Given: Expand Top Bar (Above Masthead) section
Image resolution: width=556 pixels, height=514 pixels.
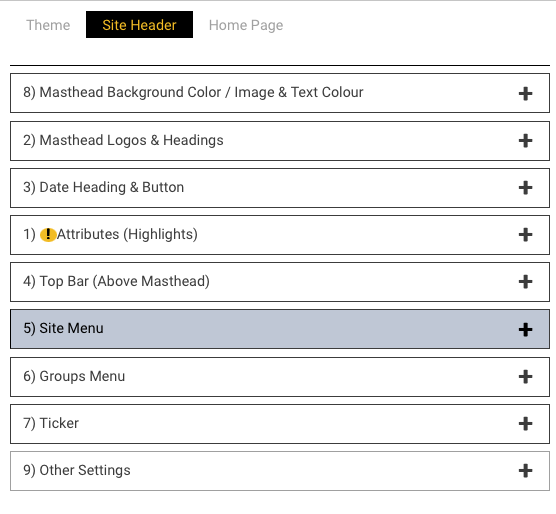Looking at the screenshot, I should (280, 282).
